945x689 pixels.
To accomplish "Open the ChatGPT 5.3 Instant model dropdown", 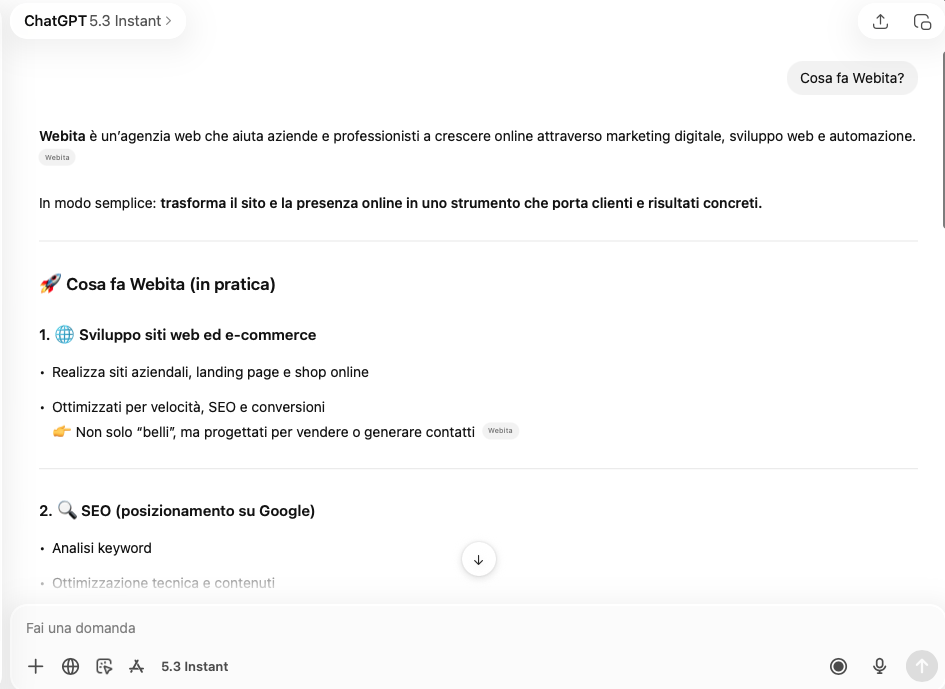I will click(98, 21).
